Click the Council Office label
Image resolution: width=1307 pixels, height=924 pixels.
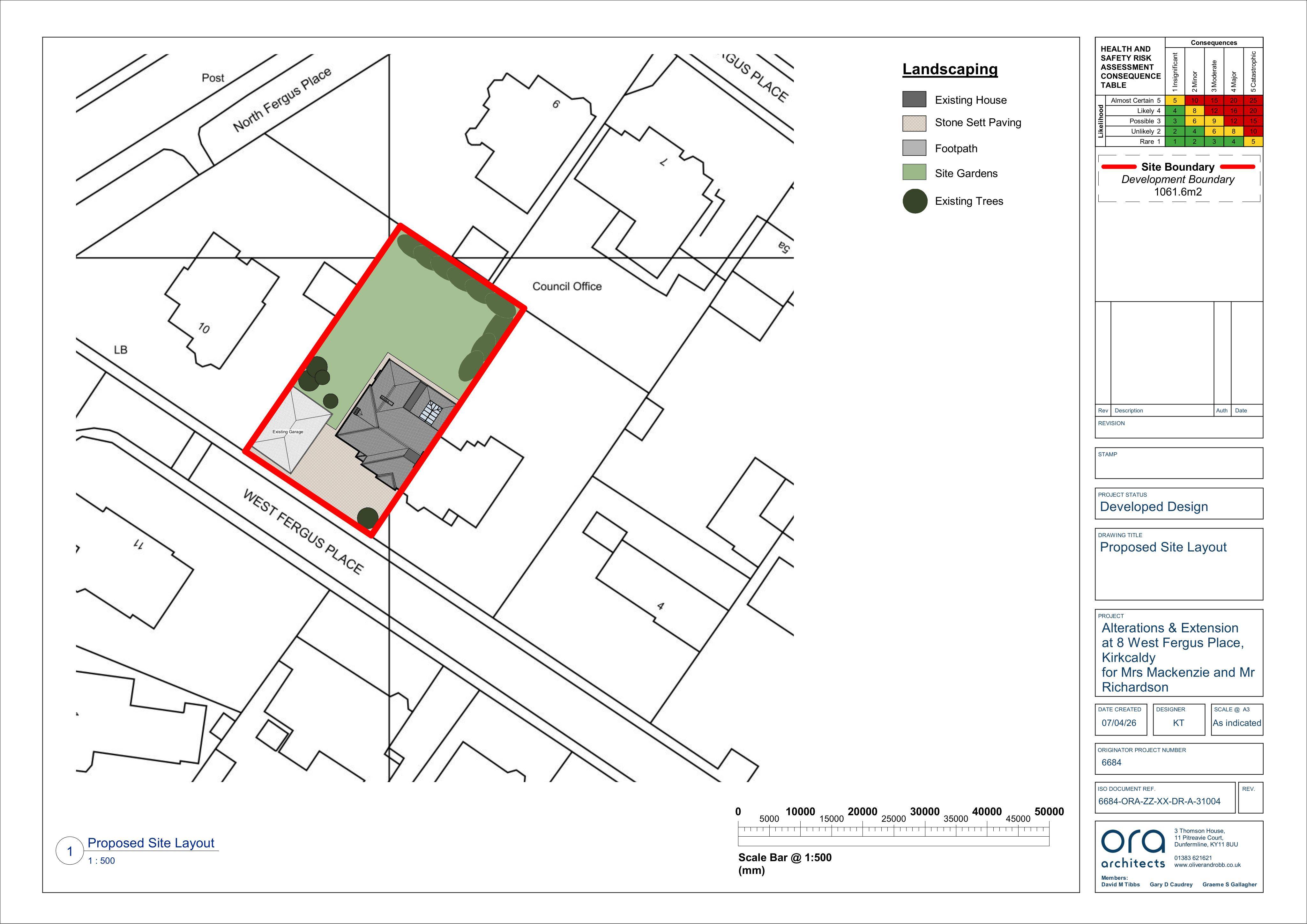coord(567,286)
